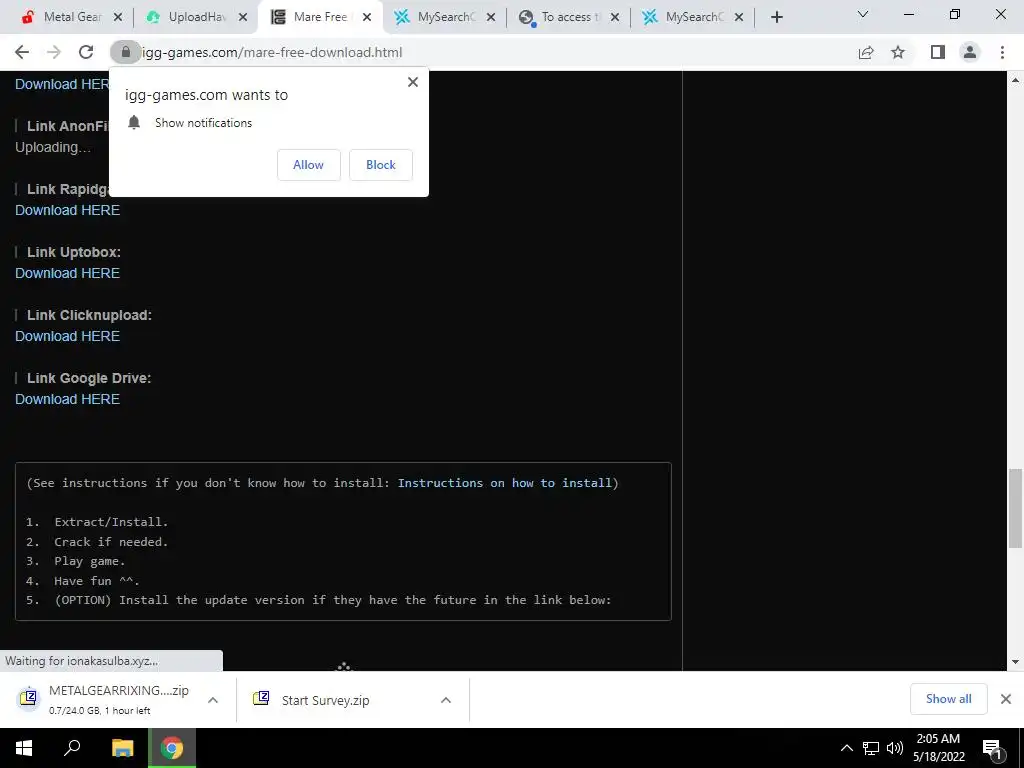Bookmark this tab with the star icon
This screenshot has height=768, width=1024.
pyautogui.click(x=898, y=52)
